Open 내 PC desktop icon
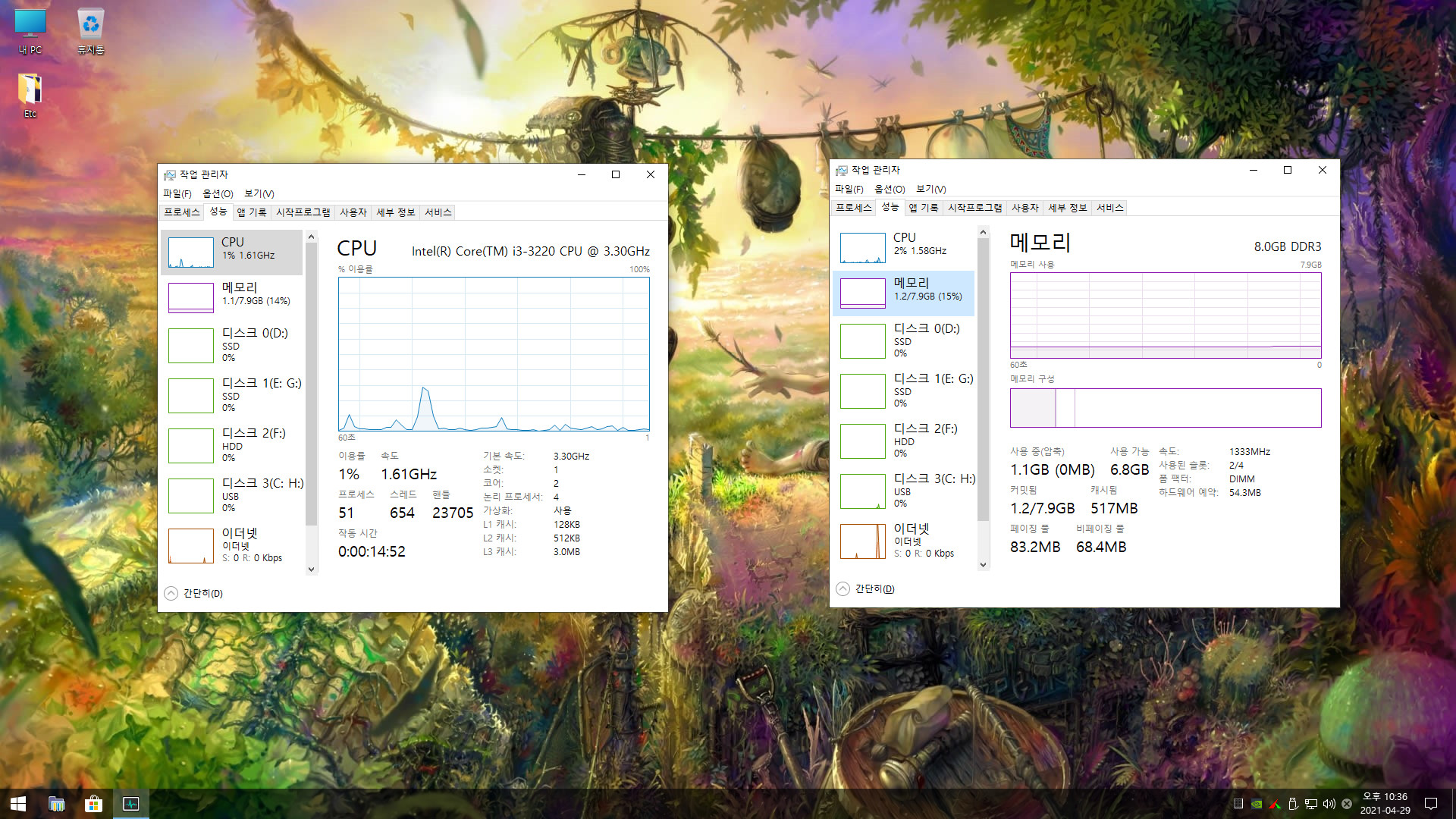This screenshot has height=819, width=1456. [30, 32]
